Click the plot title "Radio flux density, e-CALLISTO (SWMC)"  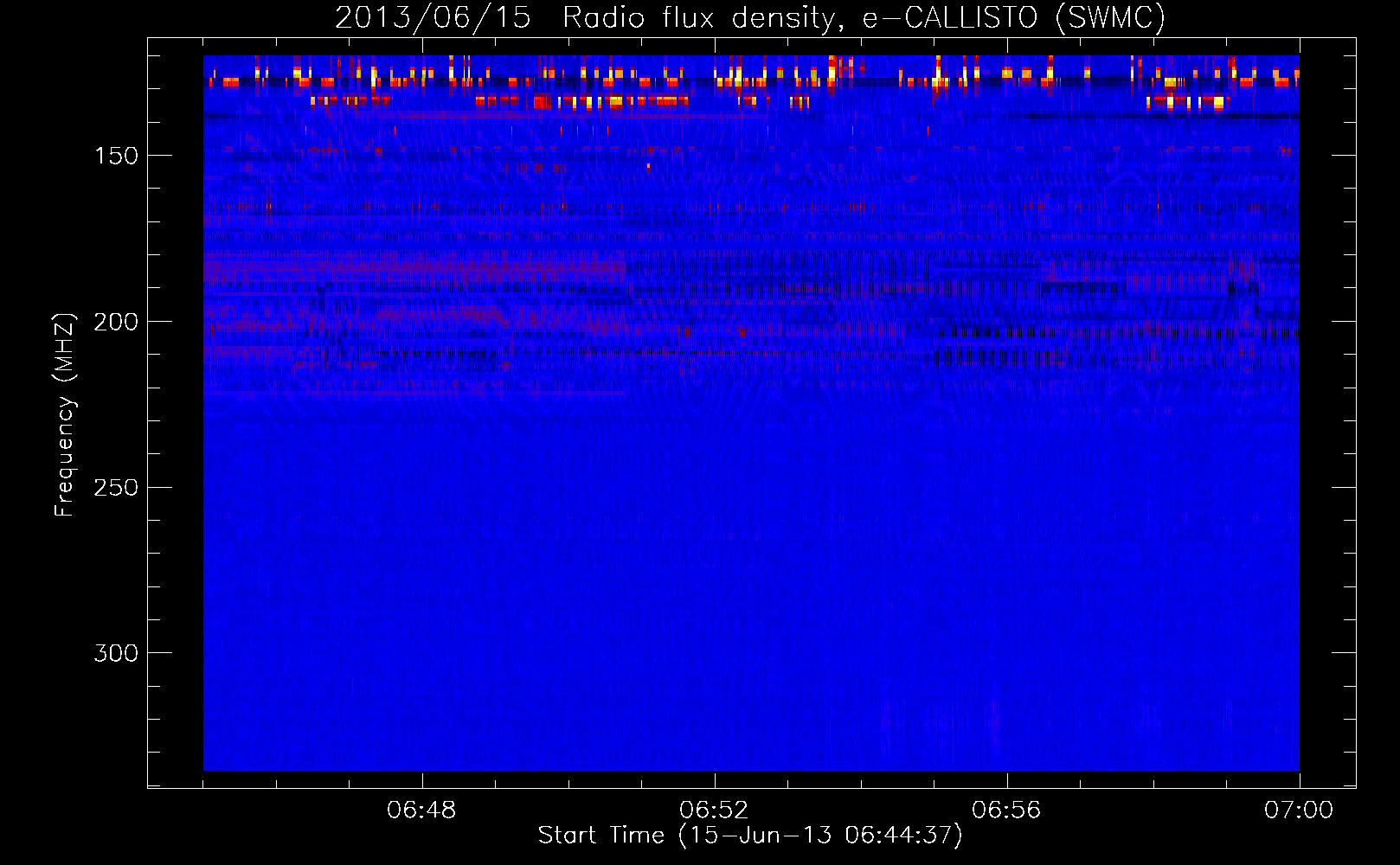click(x=864, y=18)
